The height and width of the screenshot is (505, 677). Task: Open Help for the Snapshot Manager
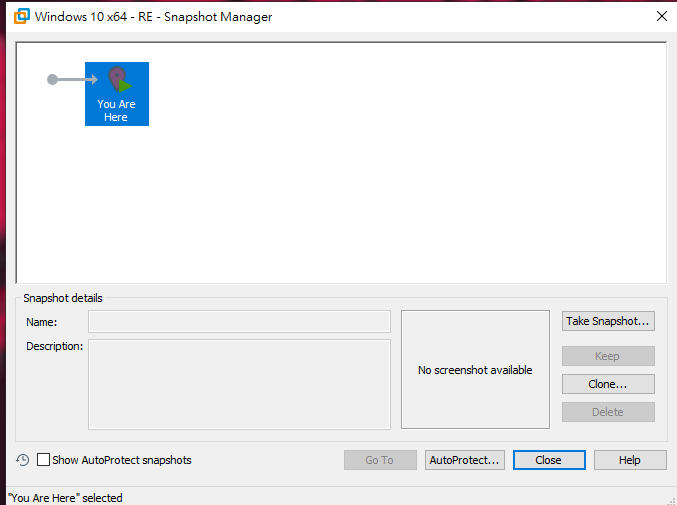click(x=629, y=460)
